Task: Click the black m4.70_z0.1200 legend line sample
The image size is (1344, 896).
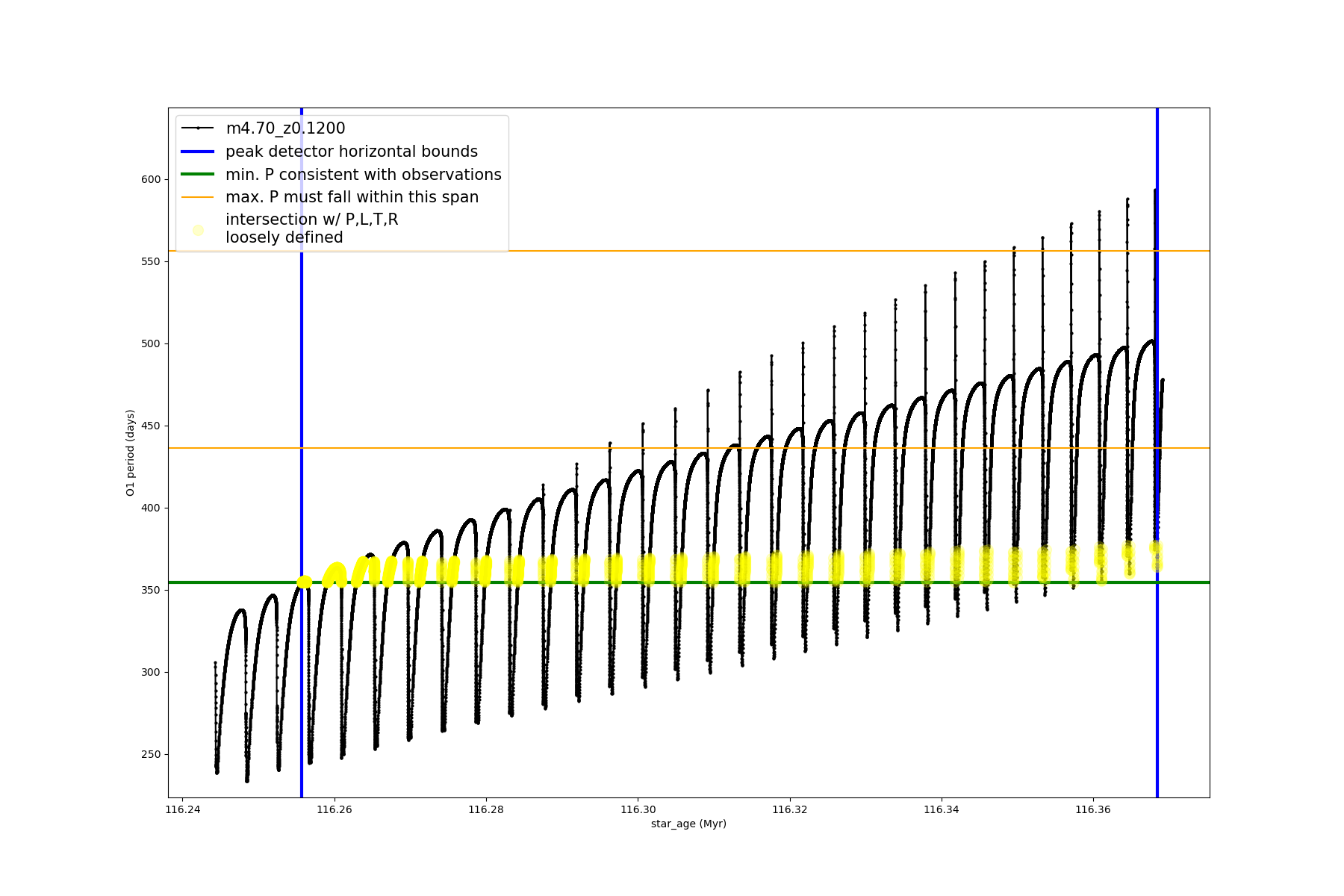Action: pyautogui.click(x=198, y=128)
